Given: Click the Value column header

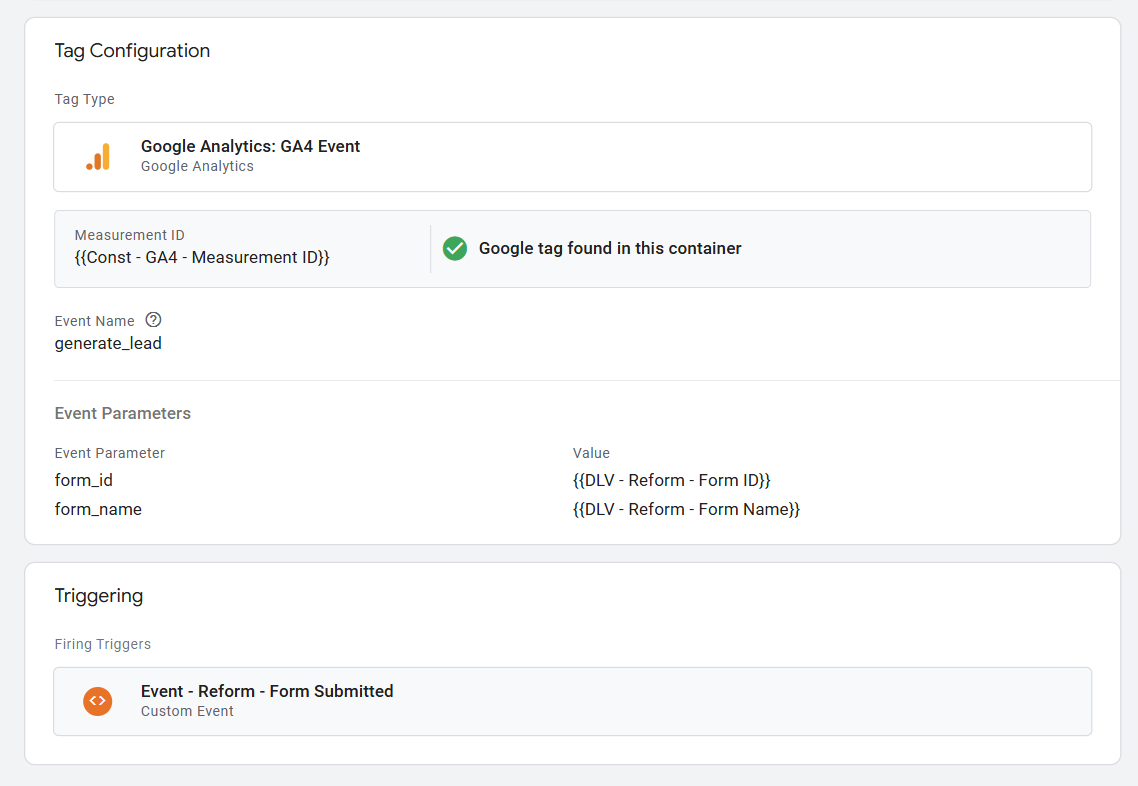Looking at the screenshot, I should pos(591,453).
